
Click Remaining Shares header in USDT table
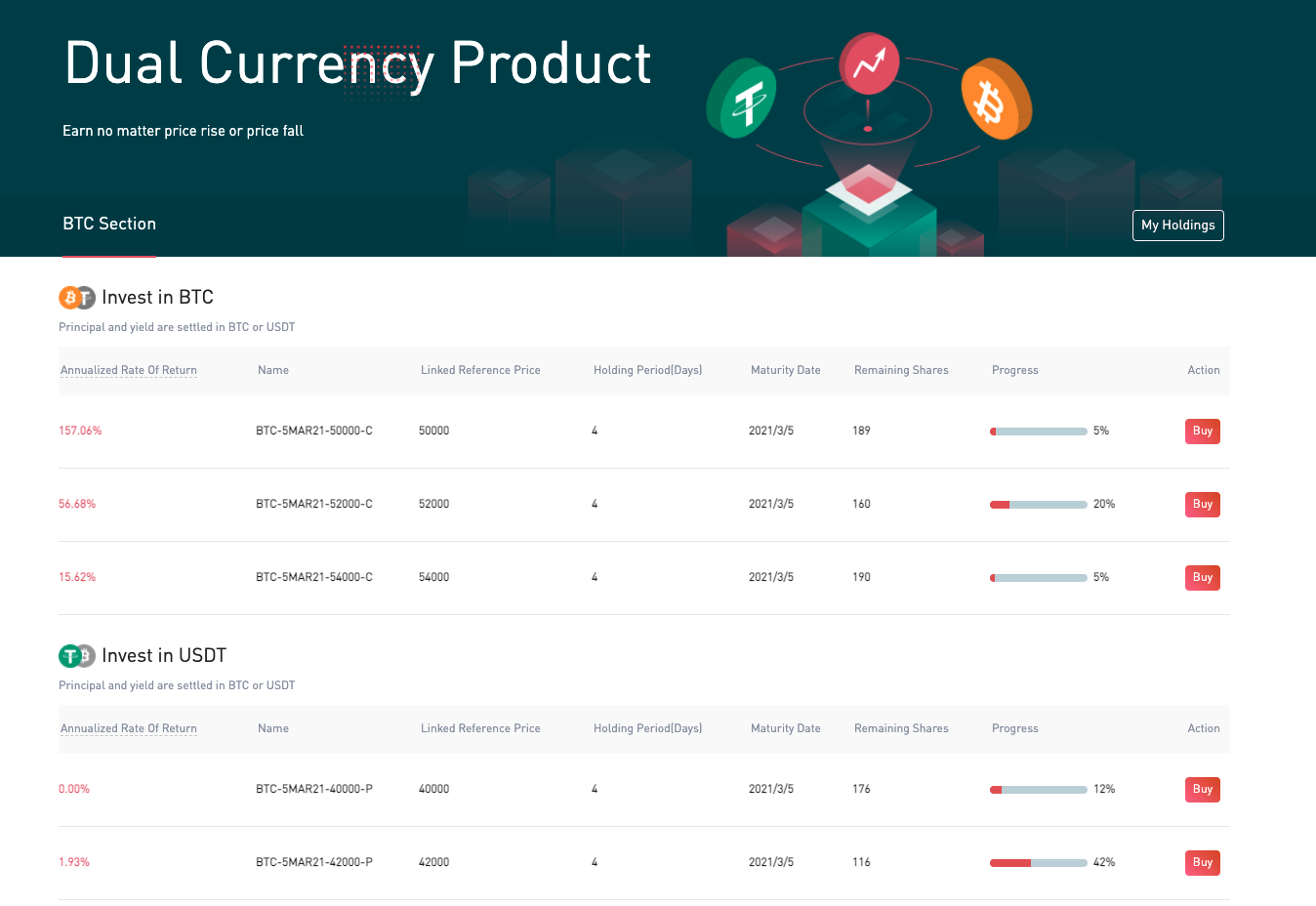901,728
